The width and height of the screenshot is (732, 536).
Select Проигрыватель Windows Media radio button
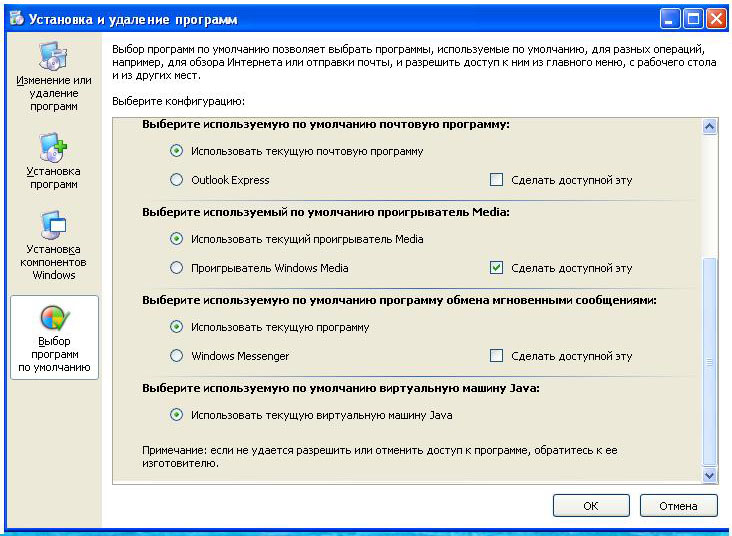click(176, 268)
